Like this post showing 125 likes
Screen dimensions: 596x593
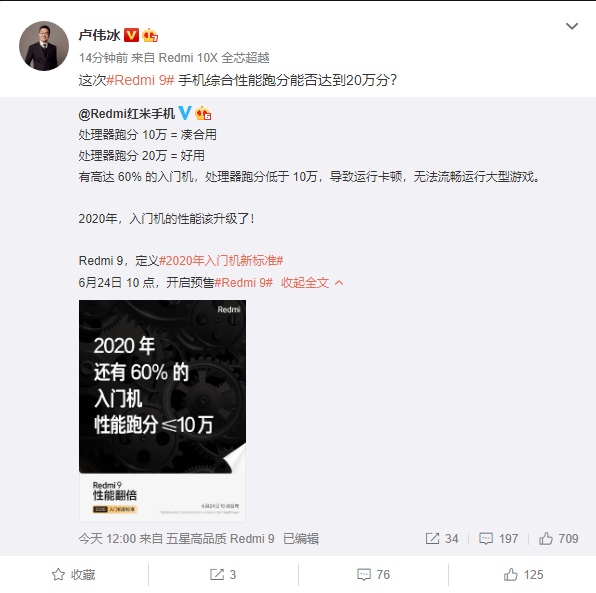click(523, 574)
